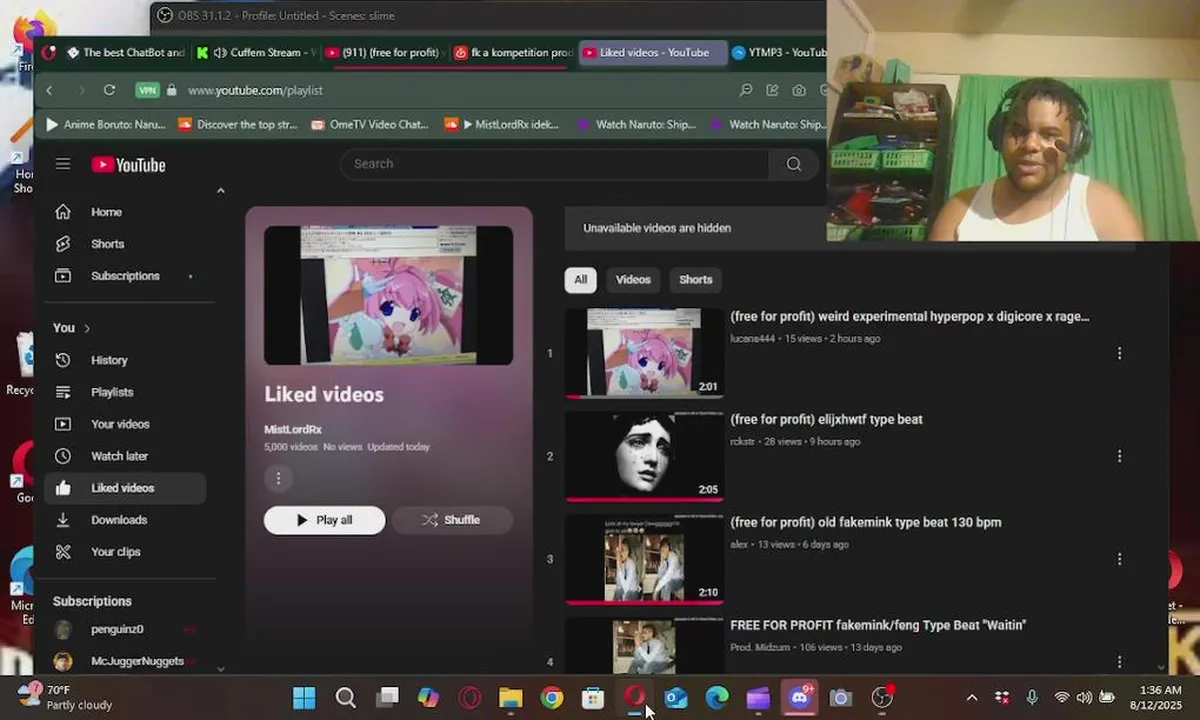Click the Shuffle button

click(452, 520)
